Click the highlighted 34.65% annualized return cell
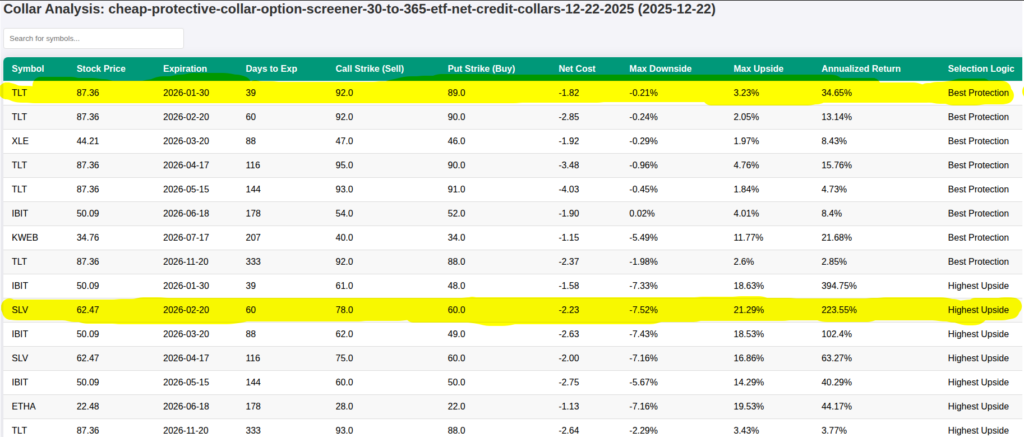The image size is (1024, 437). click(x=838, y=92)
